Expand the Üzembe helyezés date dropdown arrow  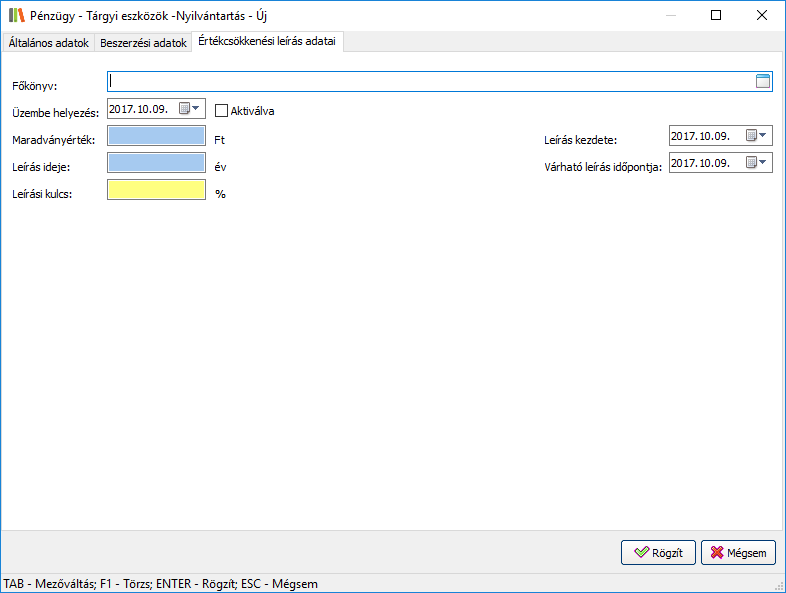click(196, 109)
